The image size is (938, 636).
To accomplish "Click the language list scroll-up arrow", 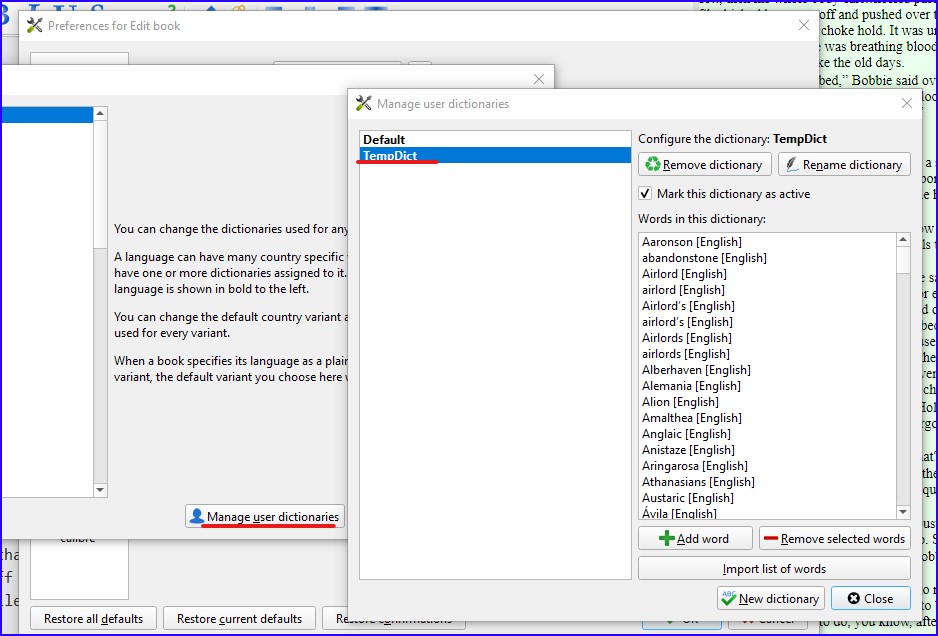I will click(x=100, y=114).
